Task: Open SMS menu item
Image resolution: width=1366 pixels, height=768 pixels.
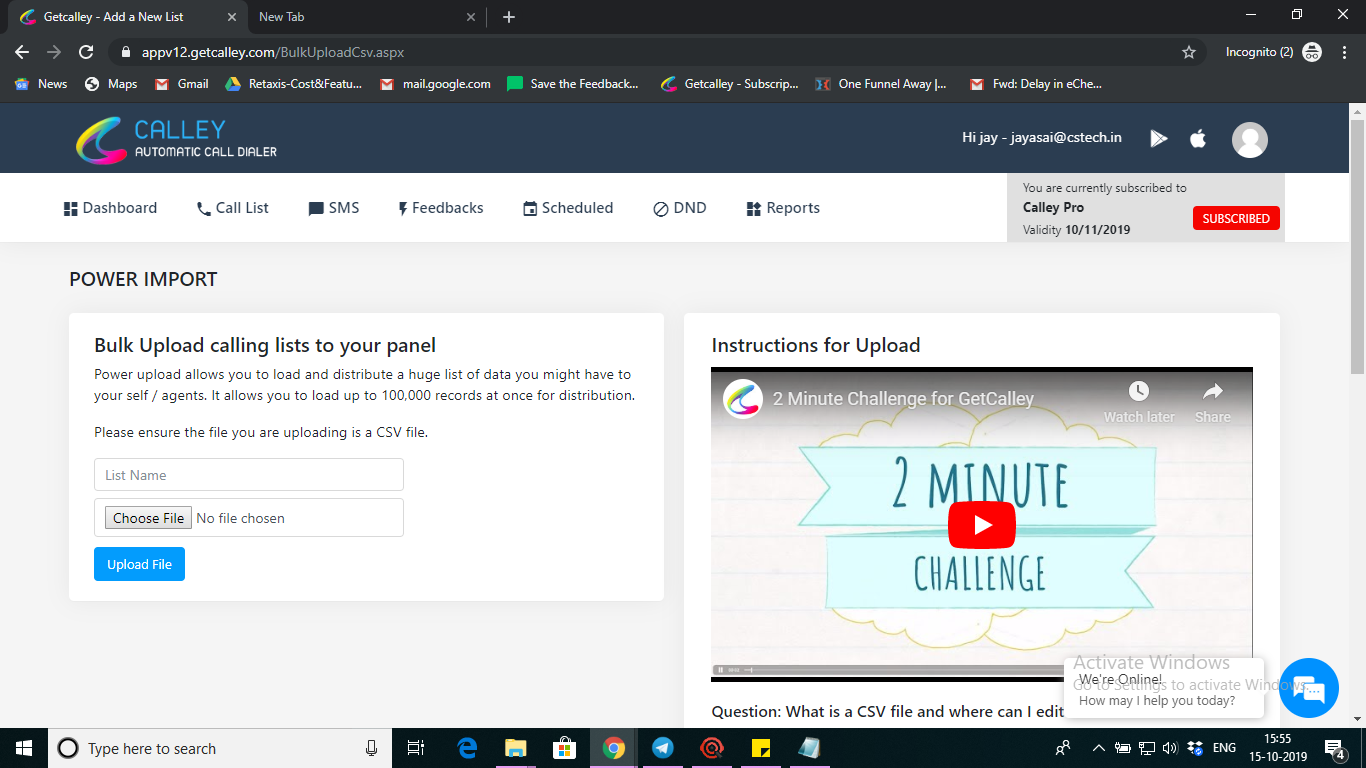Action: [334, 208]
